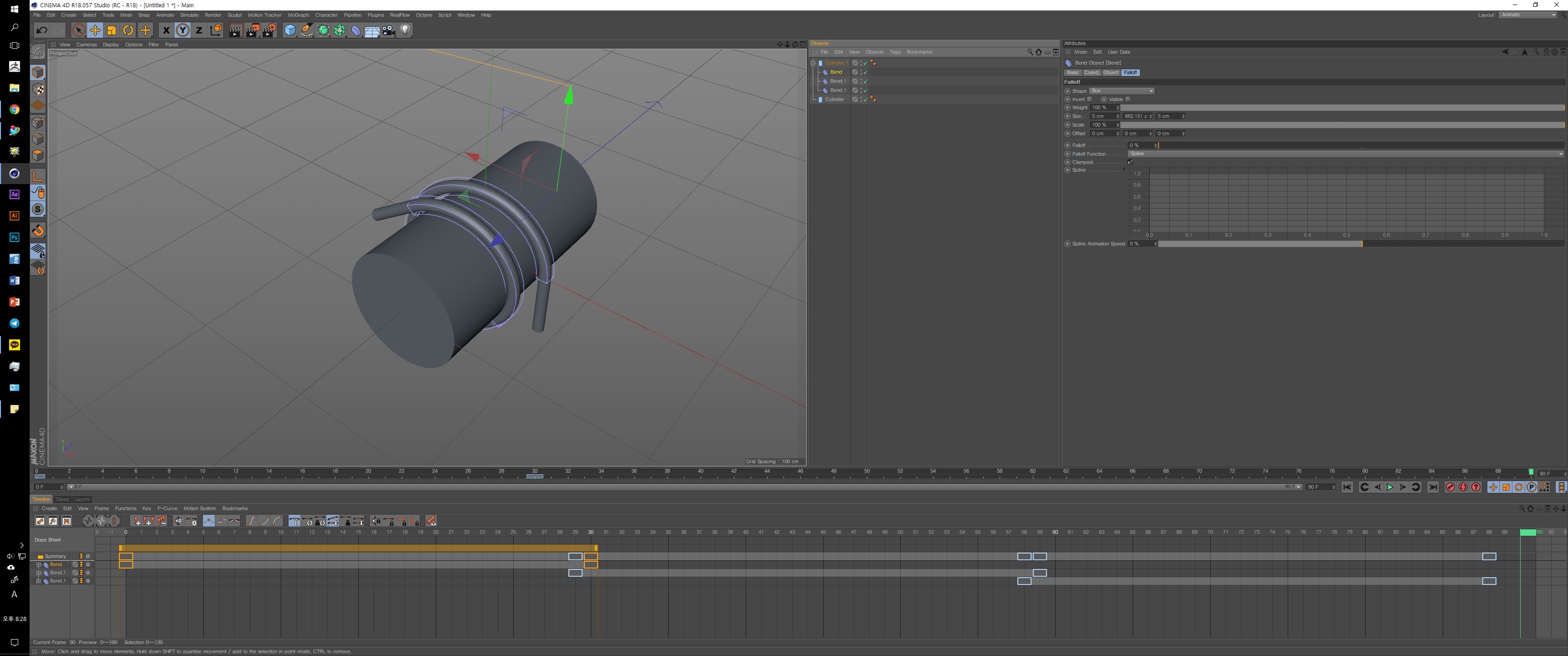Switch Timeline to F-Curve mode icon
The height and width of the screenshot is (656, 1568).
54,521
